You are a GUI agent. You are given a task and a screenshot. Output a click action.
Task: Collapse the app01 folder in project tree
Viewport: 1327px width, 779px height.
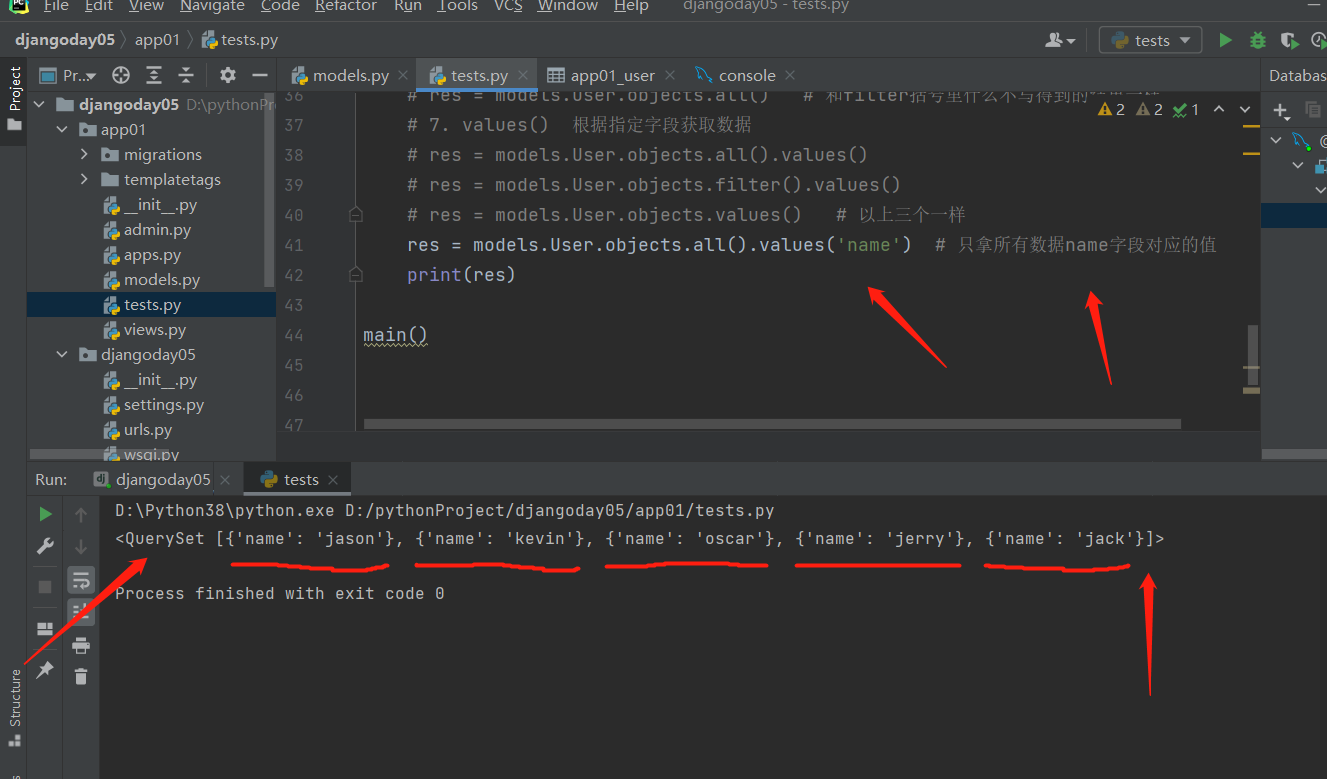(x=62, y=130)
